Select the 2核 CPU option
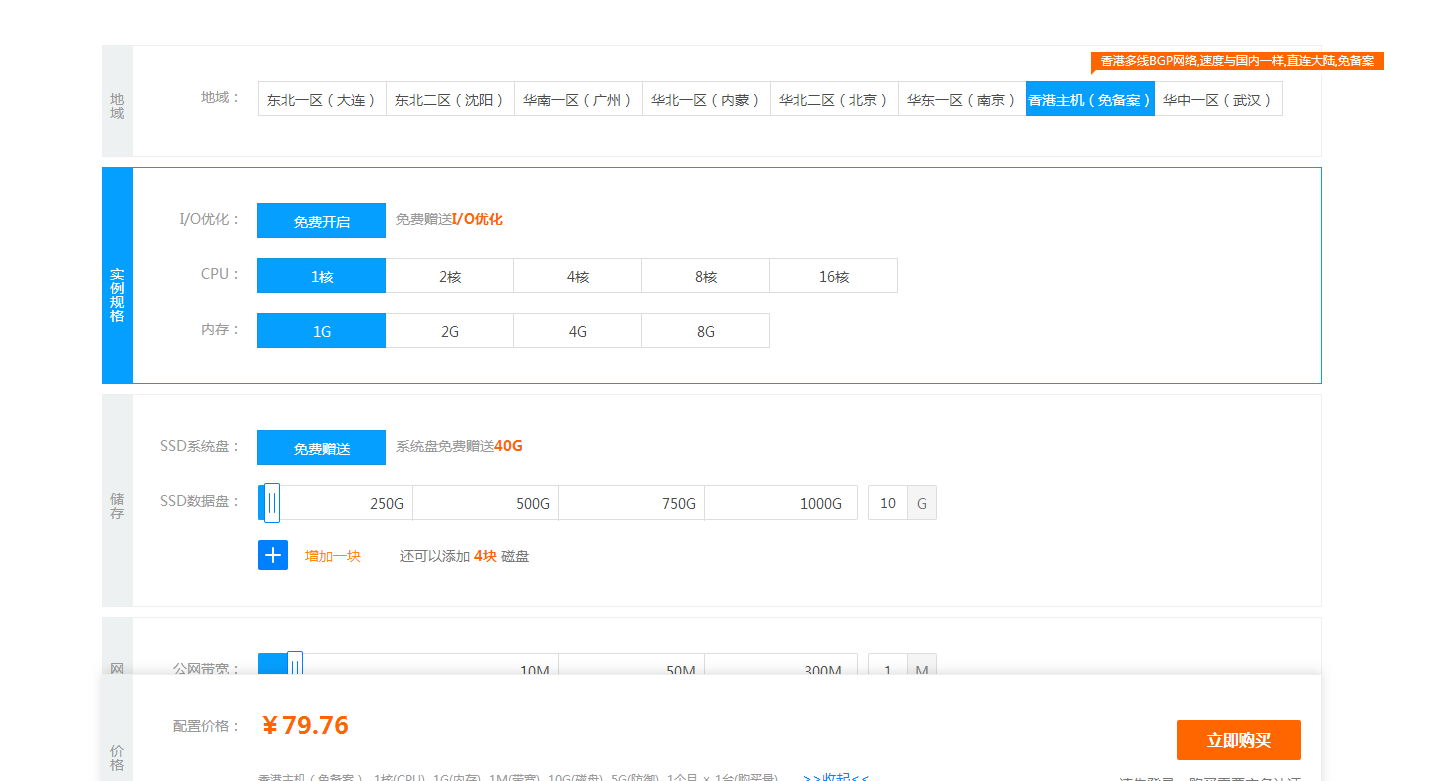Image resolution: width=1444 pixels, height=781 pixels. (x=449, y=275)
